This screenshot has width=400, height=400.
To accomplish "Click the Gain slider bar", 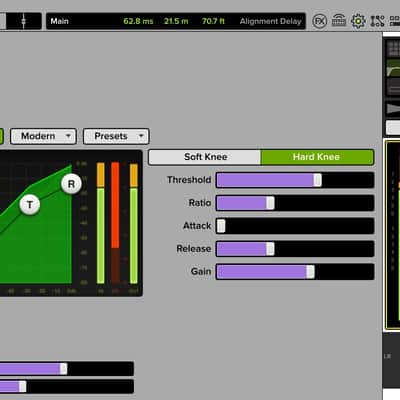I will 295,272.
